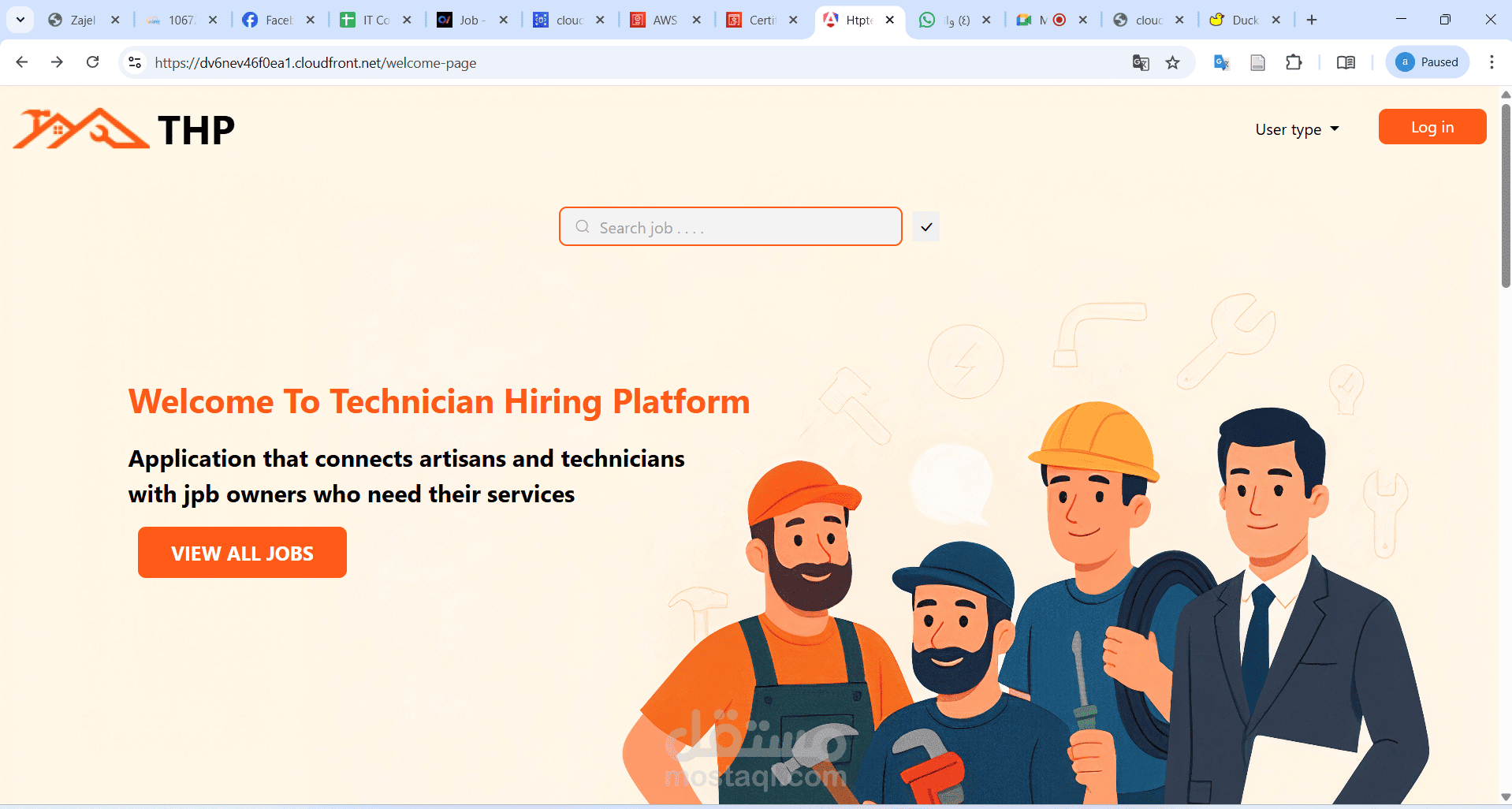Image resolution: width=1512 pixels, height=809 pixels.
Task: Click the document extension icon in the toolbar
Action: coord(1258,62)
